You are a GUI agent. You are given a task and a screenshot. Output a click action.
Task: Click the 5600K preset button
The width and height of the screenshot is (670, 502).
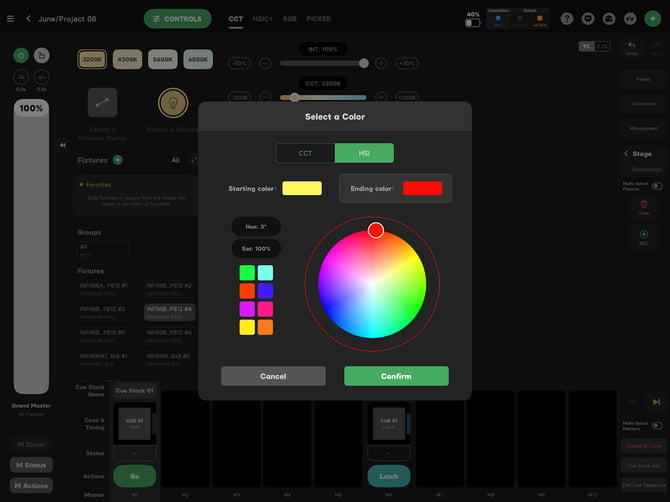(162, 59)
